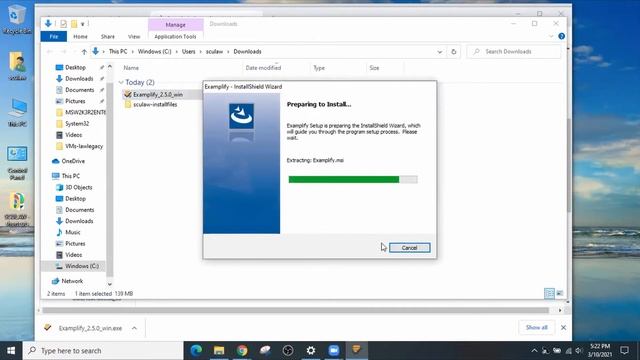The height and width of the screenshot is (360, 640).
Task: Open Zoom app from taskbar
Action: (x=333, y=351)
